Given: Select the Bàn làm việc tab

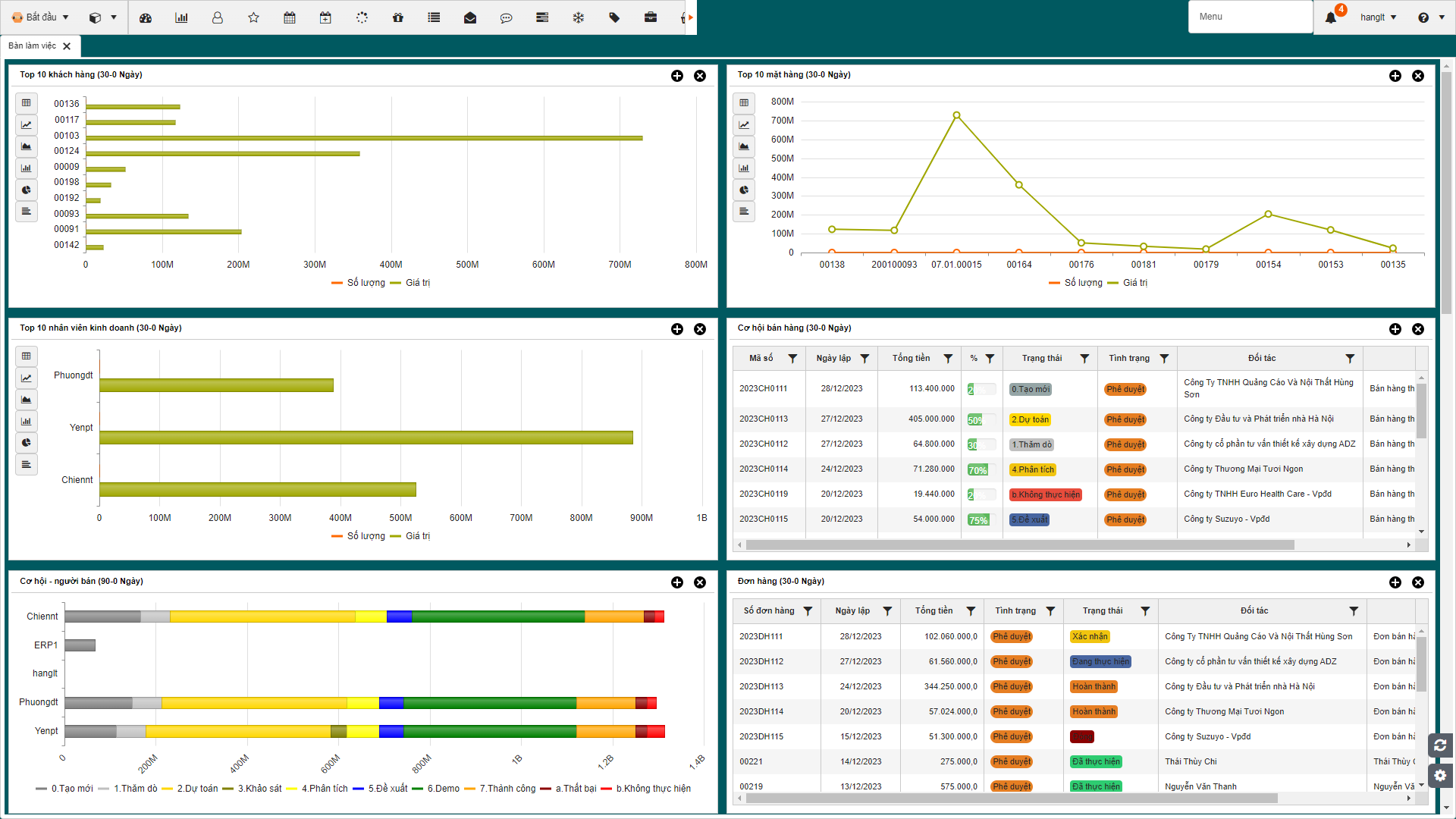Looking at the screenshot, I should (32, 46).
